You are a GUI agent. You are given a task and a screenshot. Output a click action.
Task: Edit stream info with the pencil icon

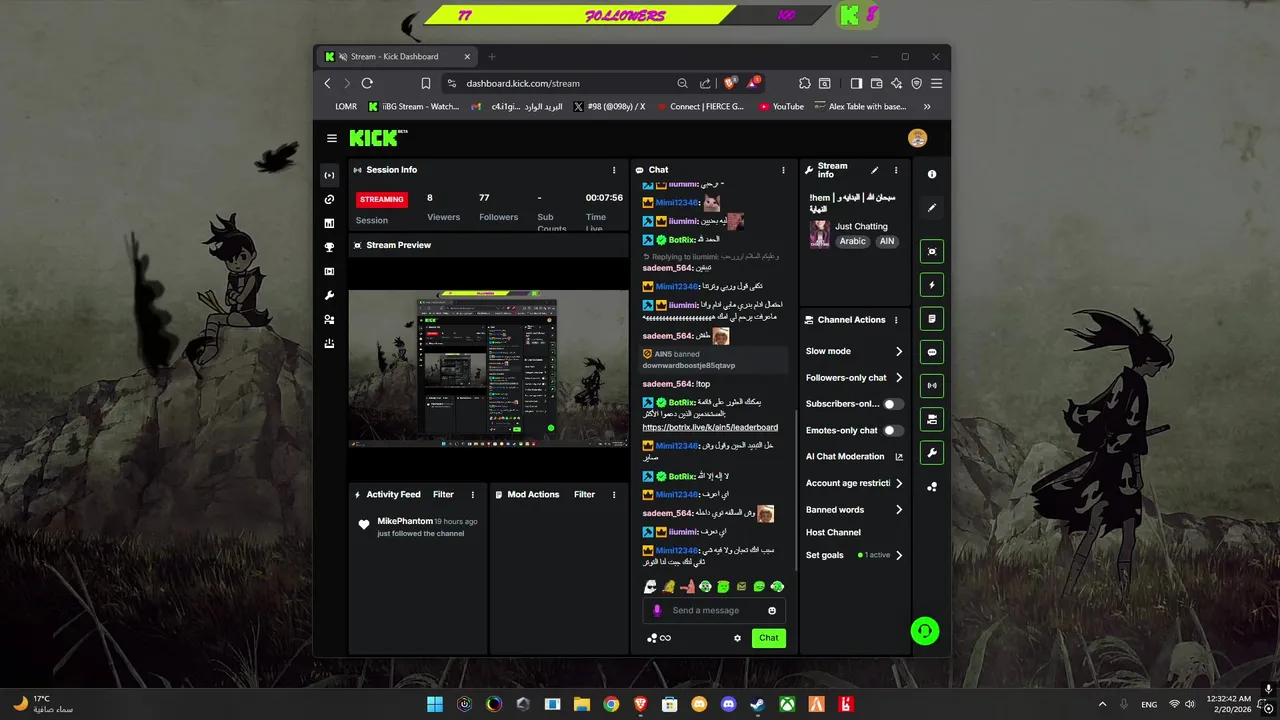click(875, 170)
